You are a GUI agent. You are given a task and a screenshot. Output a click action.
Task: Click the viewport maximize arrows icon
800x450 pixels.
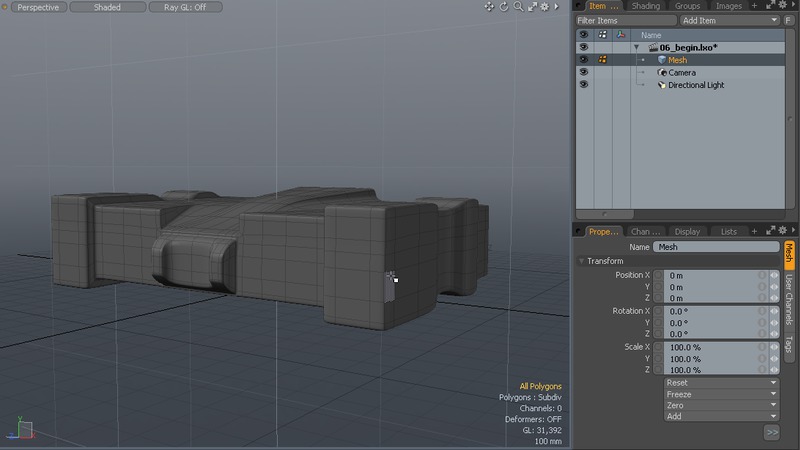point(532,7)
